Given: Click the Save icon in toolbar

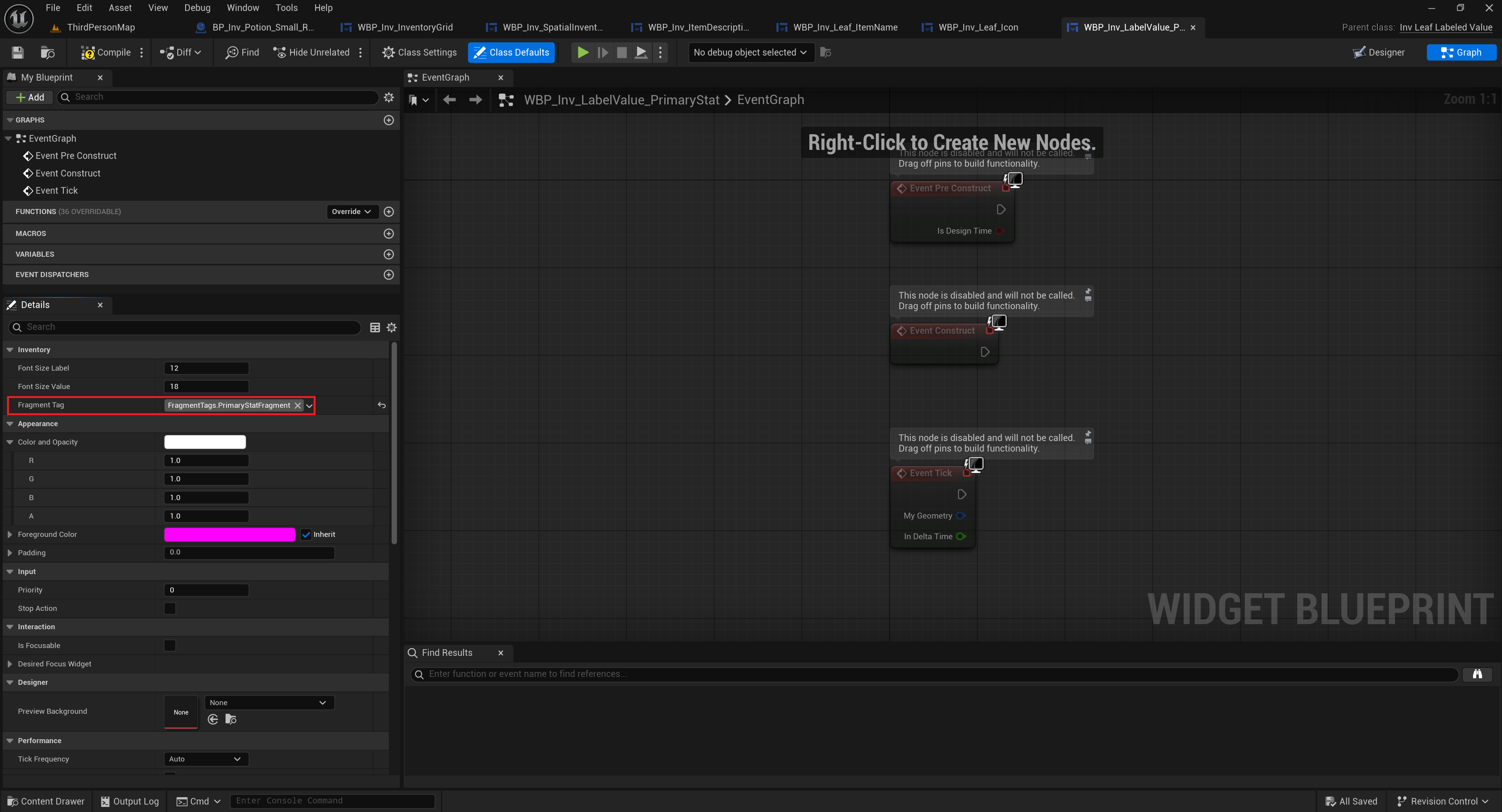Looking at the screenshot, I should point(18,52).
